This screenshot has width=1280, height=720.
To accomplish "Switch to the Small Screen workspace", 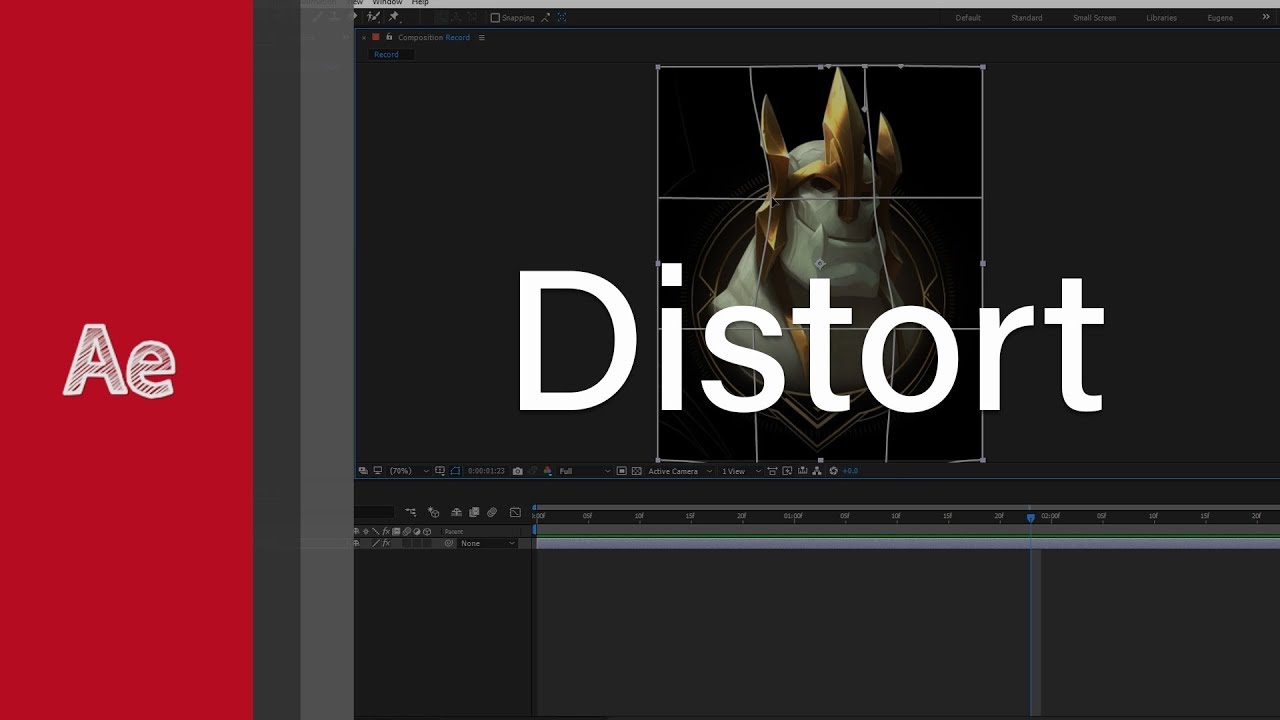I will point(1094,18).
